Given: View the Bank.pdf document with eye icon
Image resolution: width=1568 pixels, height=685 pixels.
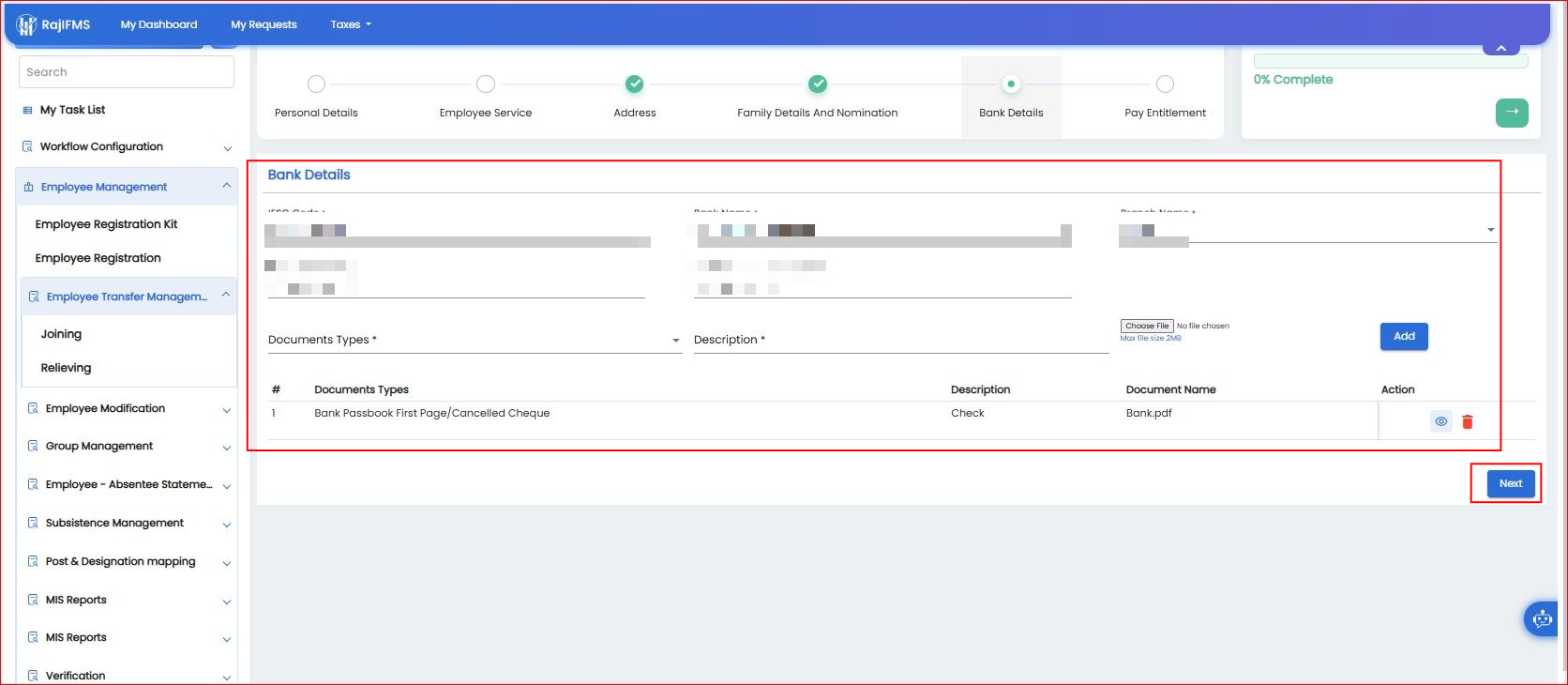Looking at the screenshot, I should tap(1441, 421).
